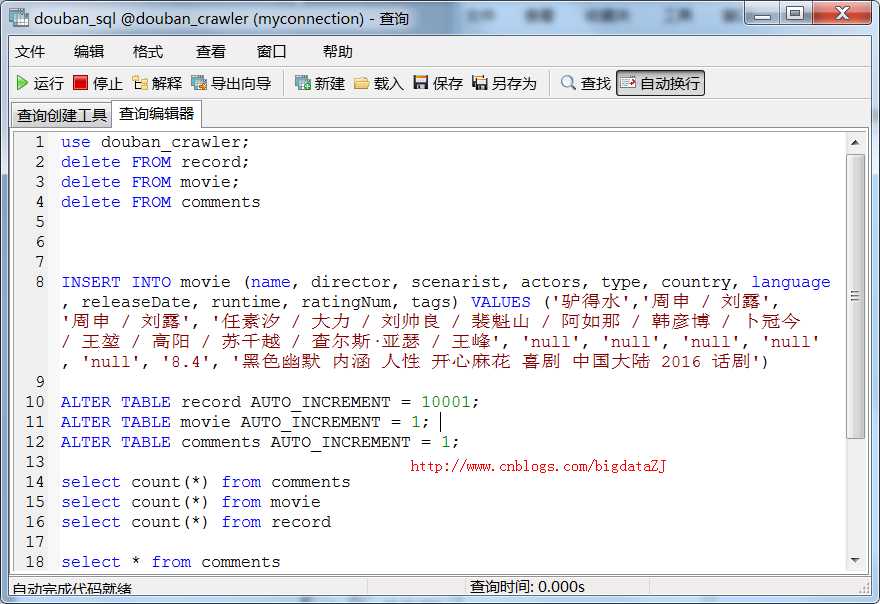
Task: Click the 'language' keyword in column list
Action: pos(791,282)
